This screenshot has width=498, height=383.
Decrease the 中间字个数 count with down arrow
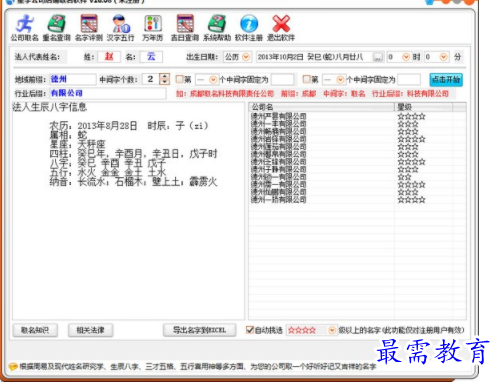164,82
